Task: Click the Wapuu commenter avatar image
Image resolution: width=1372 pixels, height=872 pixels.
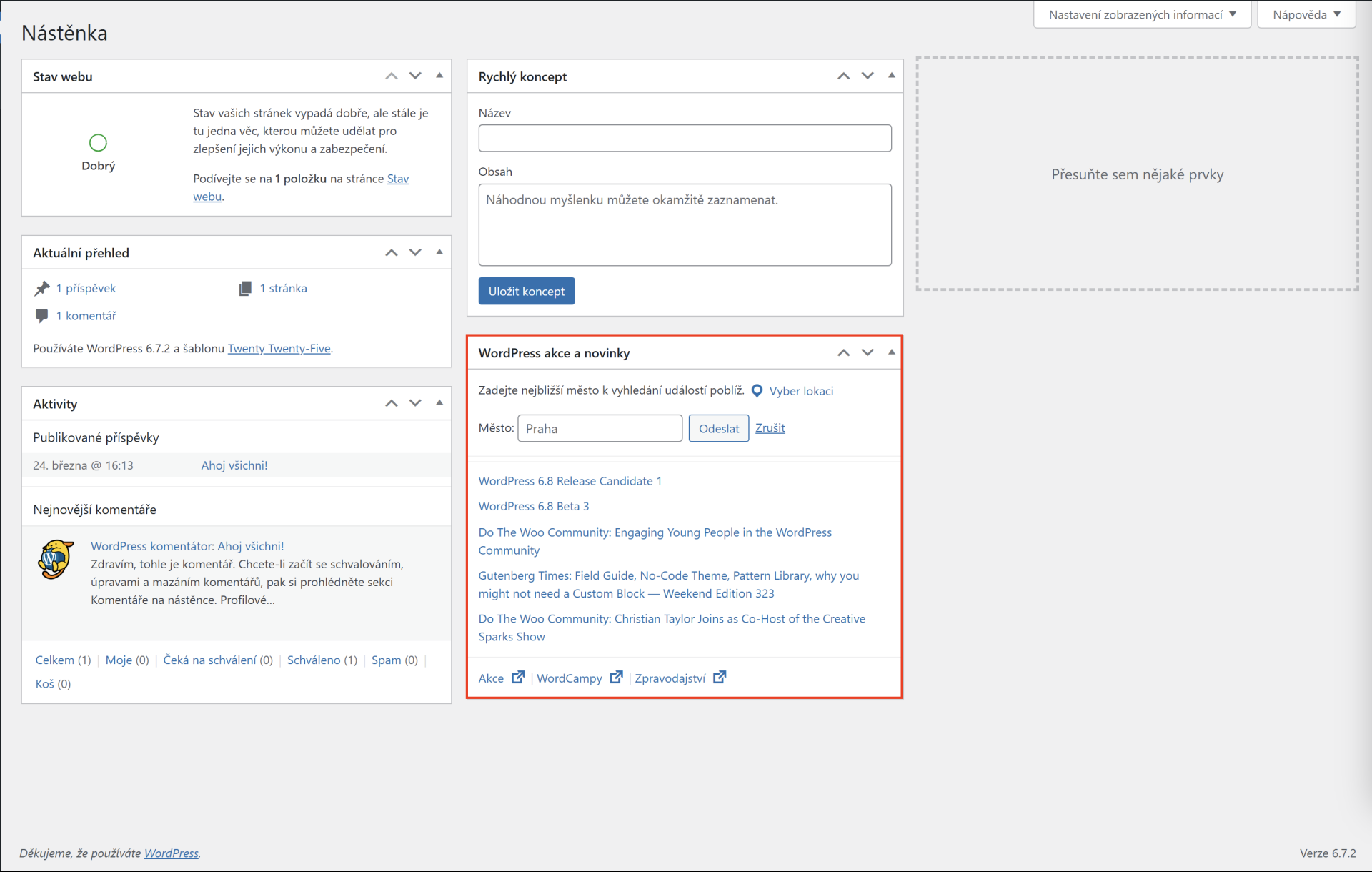Action: click(x=56, y=559)
